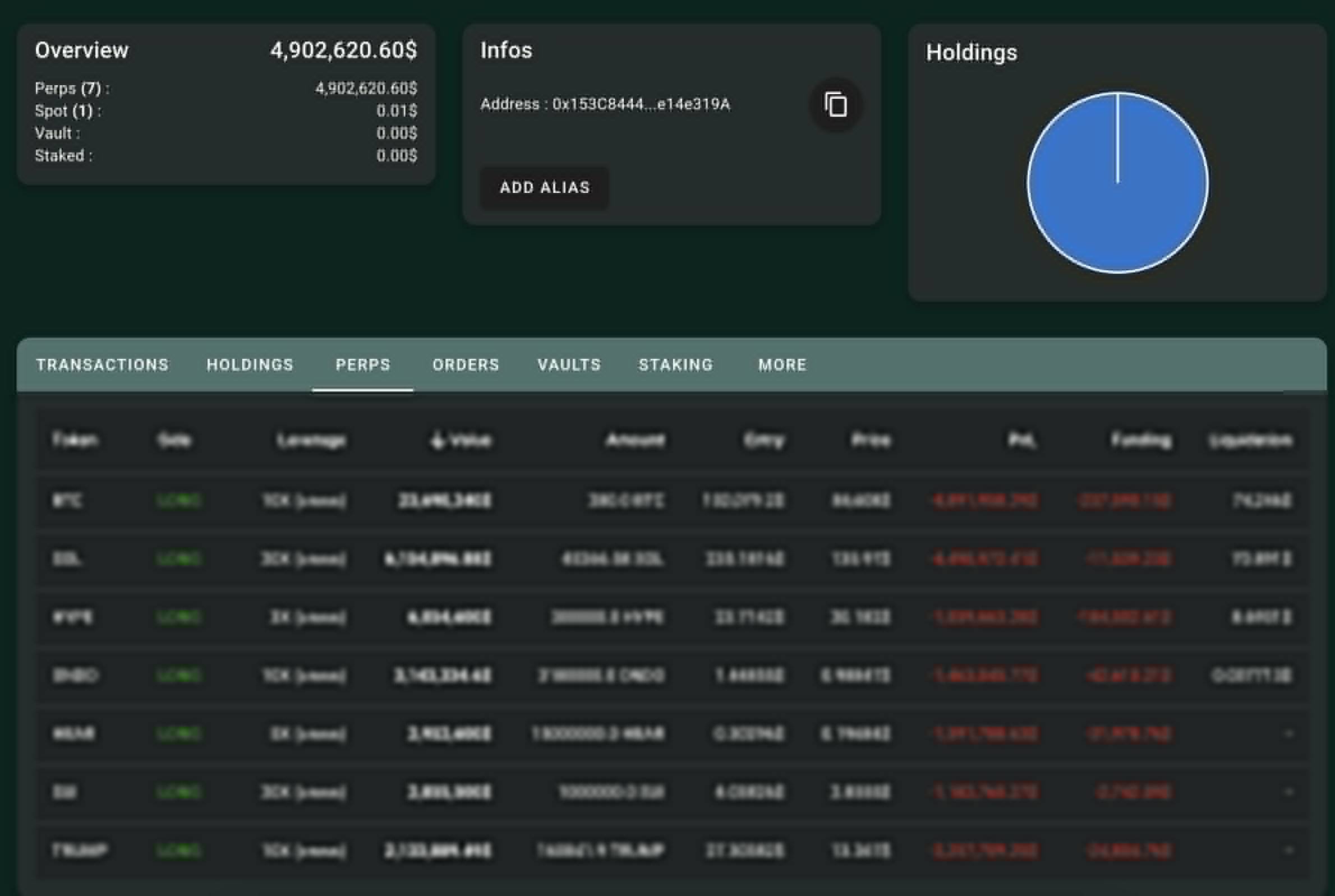
Task: Copy the wallet address with the clipboard icon
Action: pyautogui.click(x=836, y=105)
